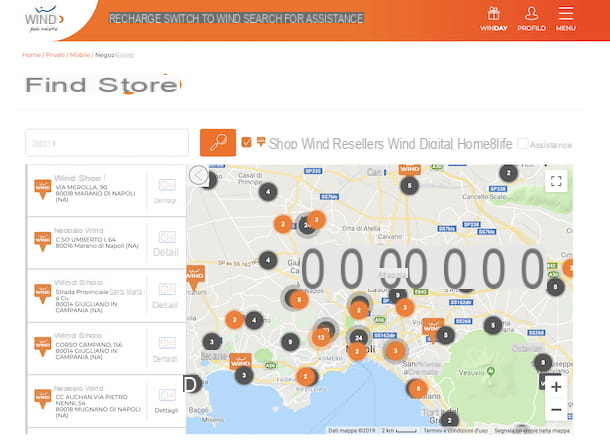Zoom in the map with plus
The image size is (610, 447).
click(x=556, y=387)
